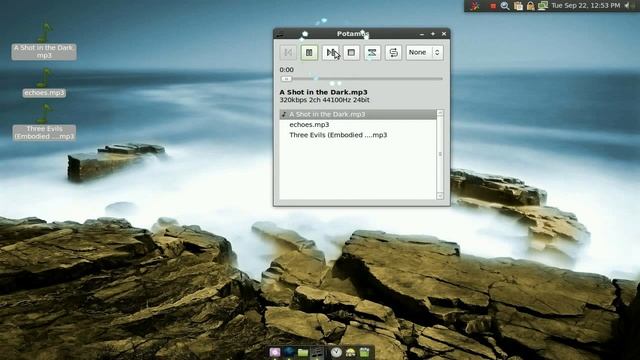Pause playback with the pause button
This screenshot has width=640, height=360.
point(309,53)
